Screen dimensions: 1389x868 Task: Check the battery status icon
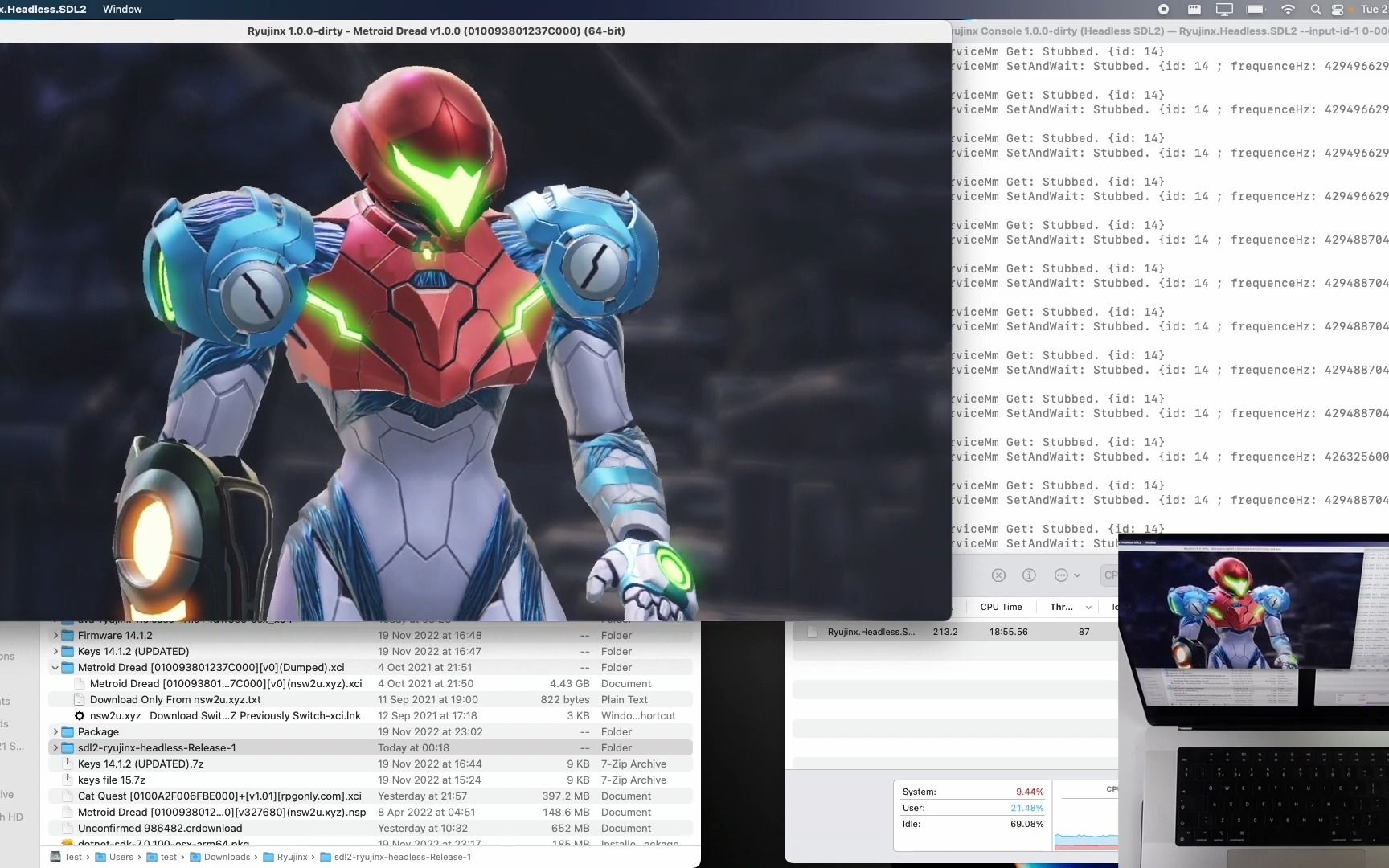[x=1256, y=10]
